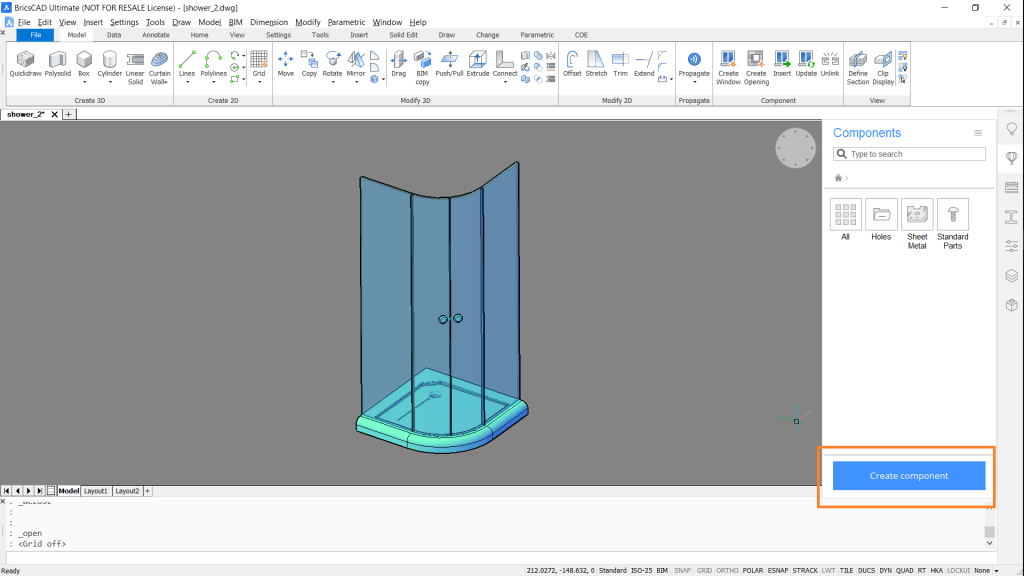
Task: Select the Stretch tool
Action: 596,60
